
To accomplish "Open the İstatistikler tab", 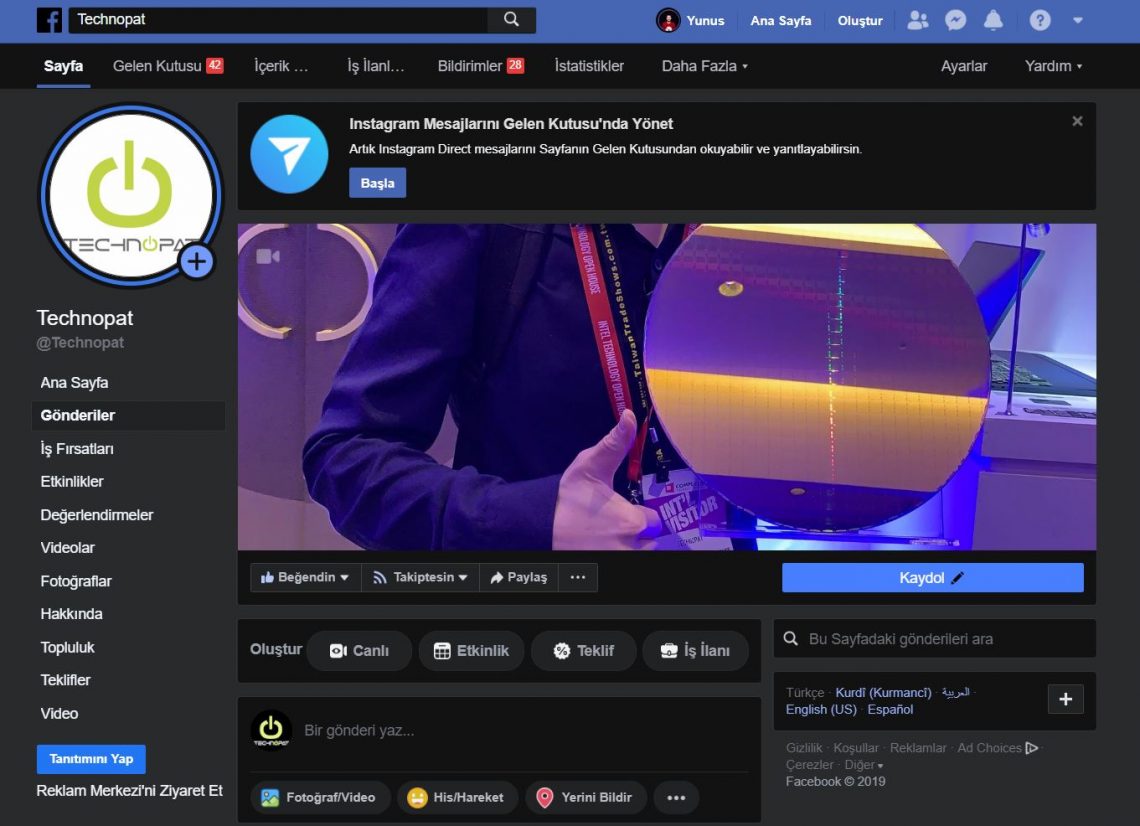I will pos(589,66).
